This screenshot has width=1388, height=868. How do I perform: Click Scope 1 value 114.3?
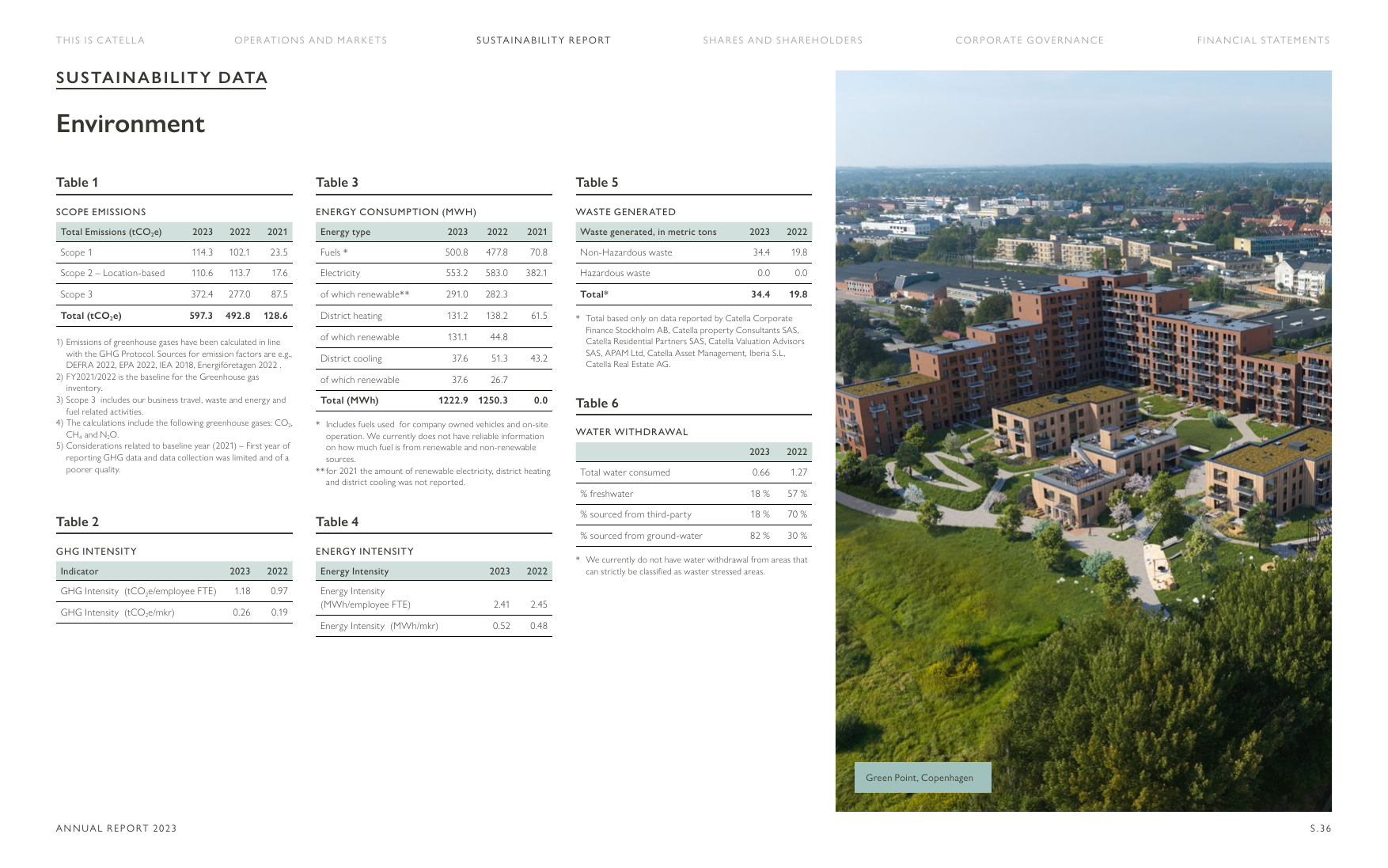pyautogui.click(x=202, y=252)
